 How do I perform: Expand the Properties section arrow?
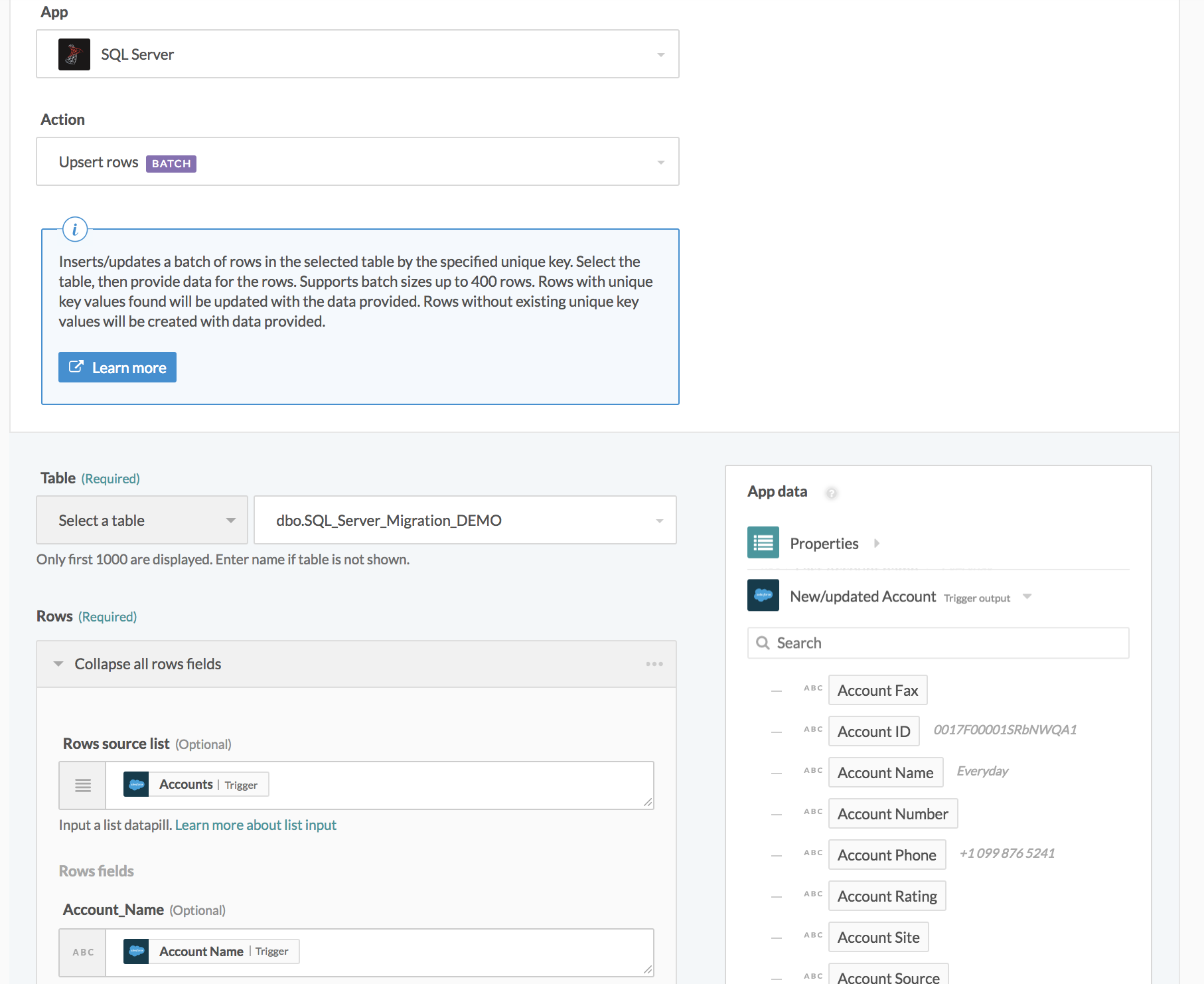coord(877,543)
